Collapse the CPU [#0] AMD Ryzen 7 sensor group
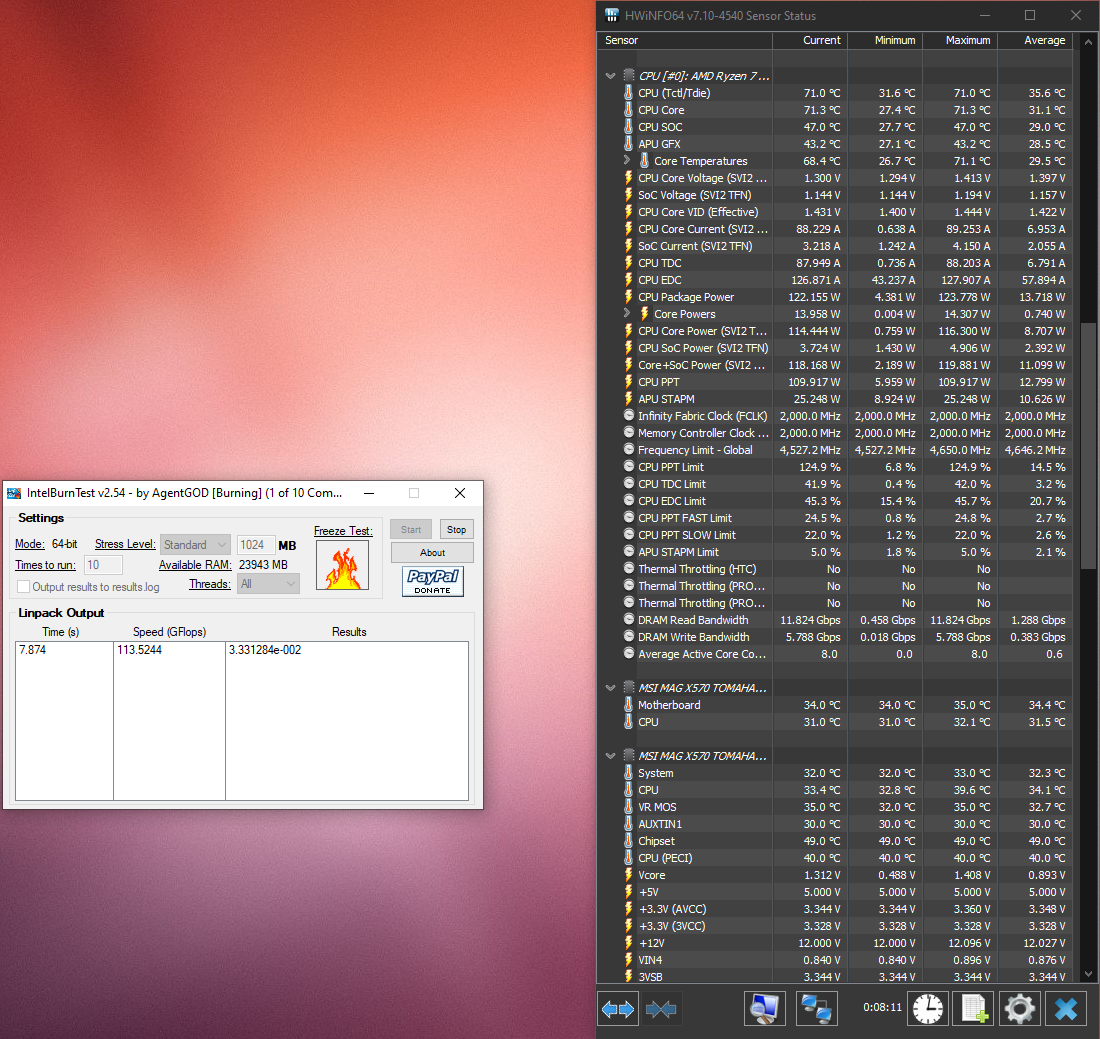 coord(610,76)
